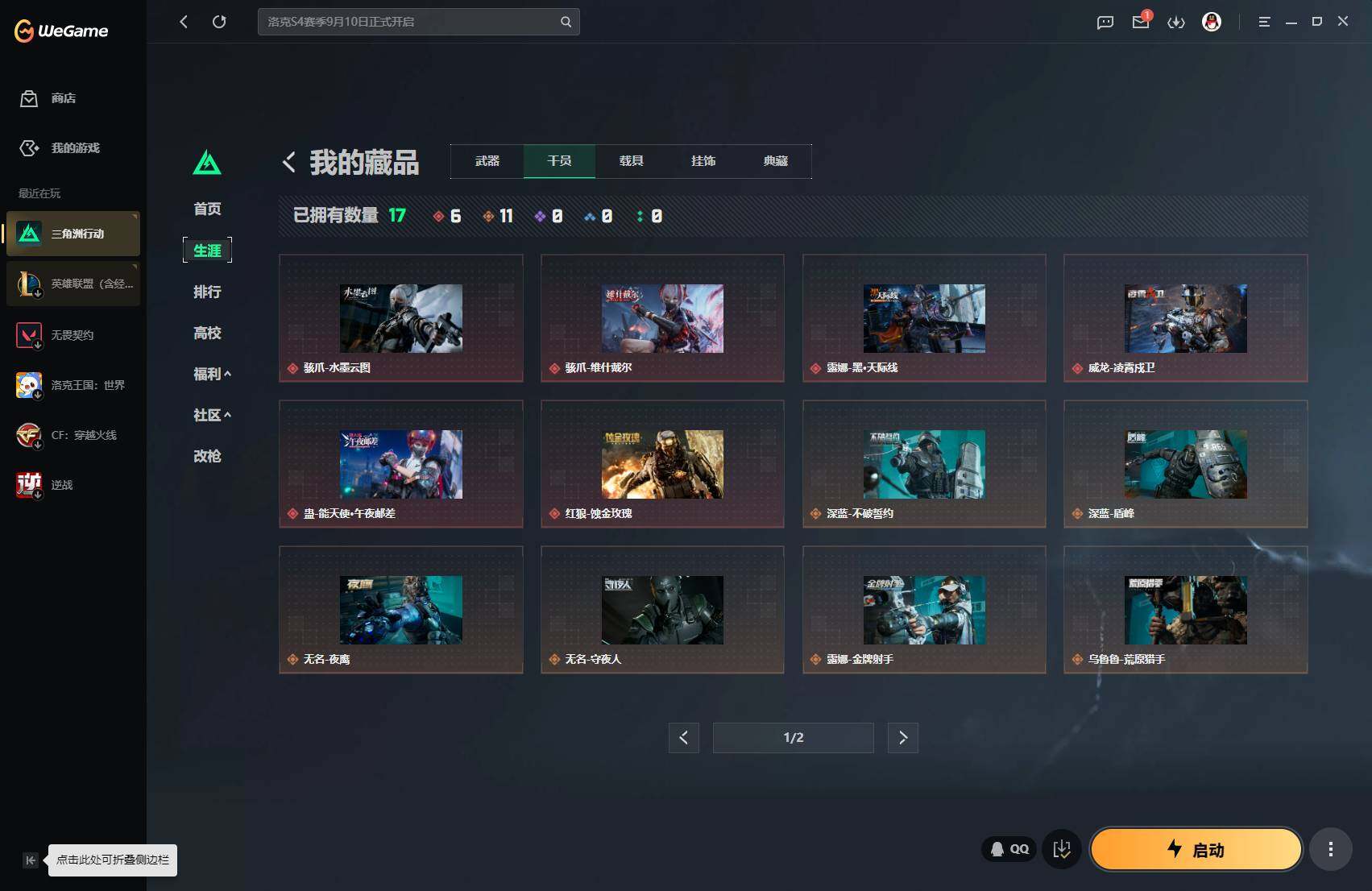Open 改枪 in game navigation

[207, 456]
